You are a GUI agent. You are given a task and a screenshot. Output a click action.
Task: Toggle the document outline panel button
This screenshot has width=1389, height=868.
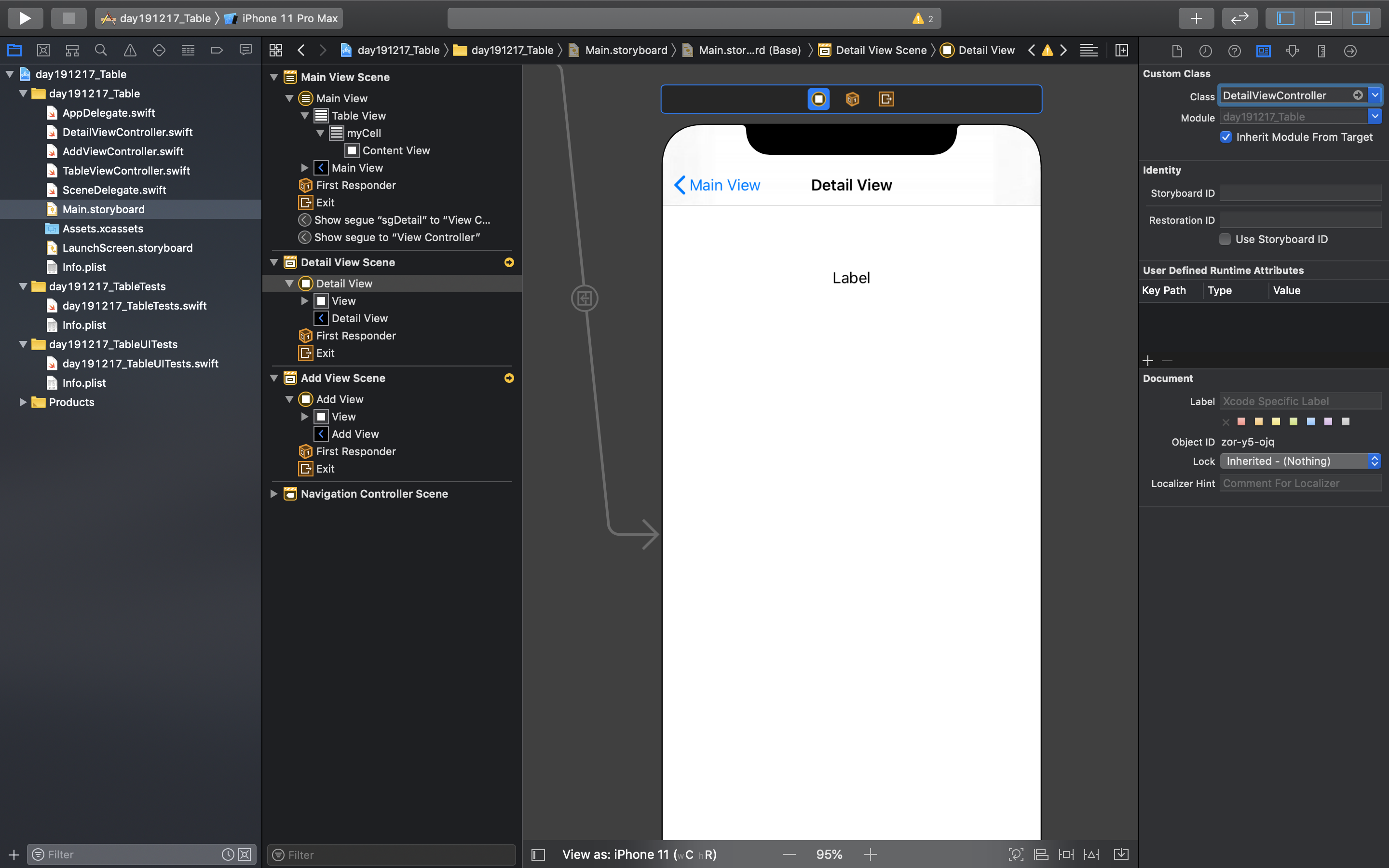(x=538, y=854)
